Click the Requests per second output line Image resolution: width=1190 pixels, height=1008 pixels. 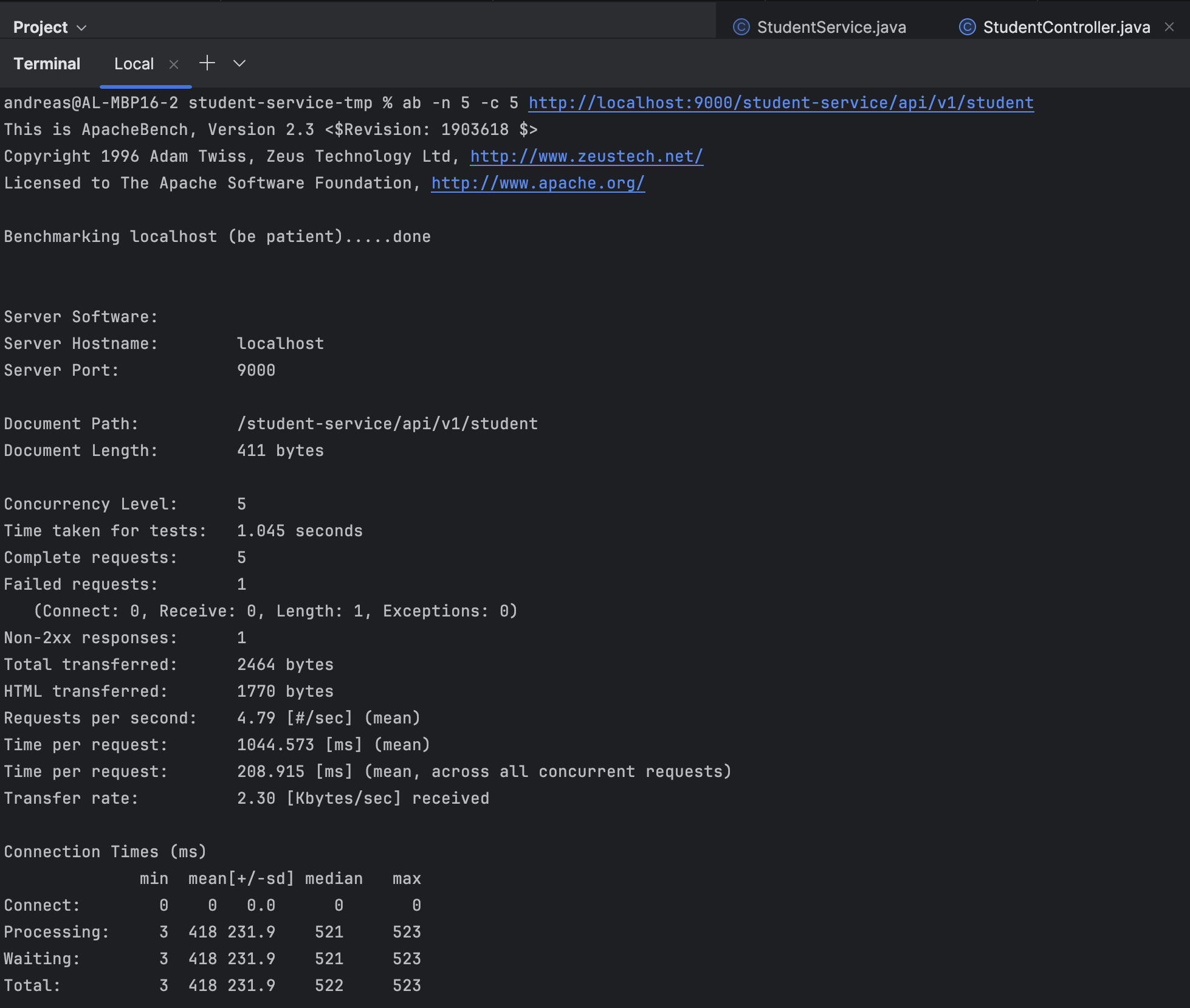tap(100, 718)
